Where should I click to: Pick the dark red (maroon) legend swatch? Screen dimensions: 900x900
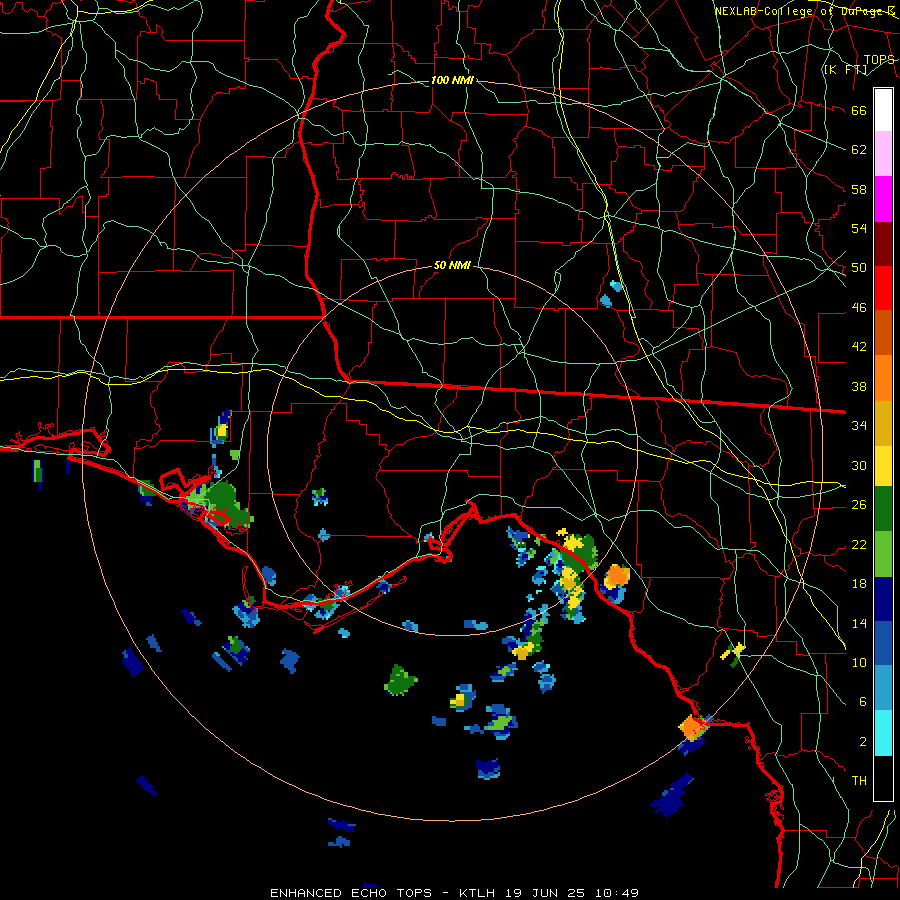(x=883, y=244)
